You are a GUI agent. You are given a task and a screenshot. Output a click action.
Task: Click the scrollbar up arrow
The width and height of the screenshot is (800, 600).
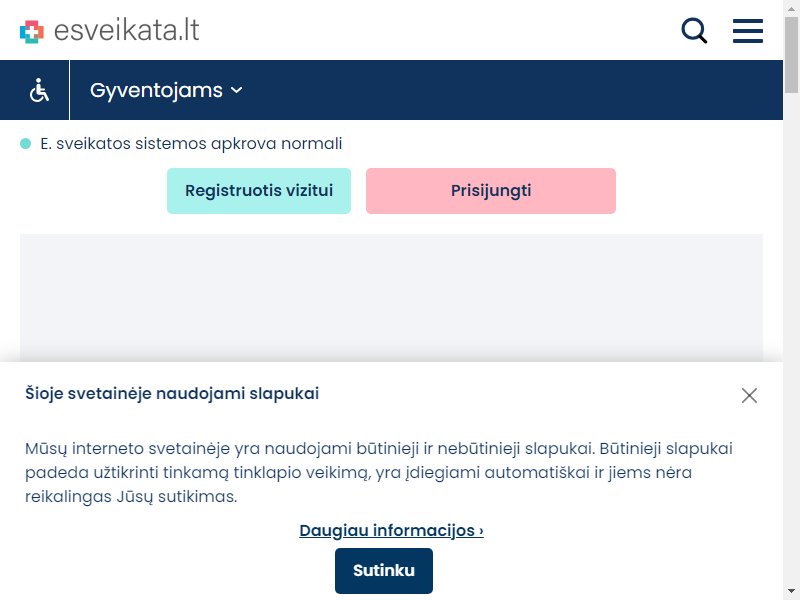791,8
